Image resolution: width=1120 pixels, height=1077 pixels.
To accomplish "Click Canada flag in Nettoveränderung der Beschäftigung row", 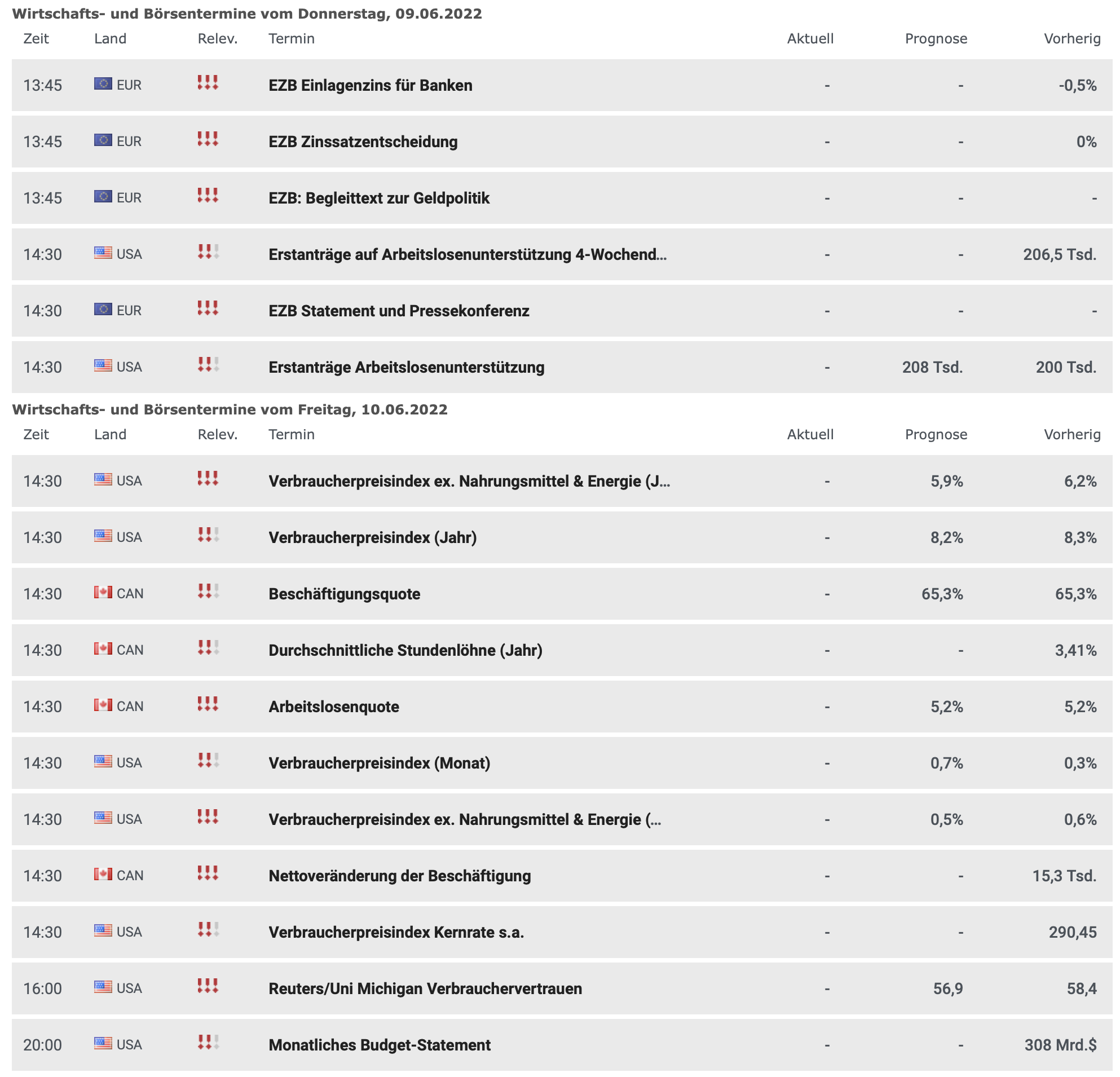I will click(x=103, y=874).
